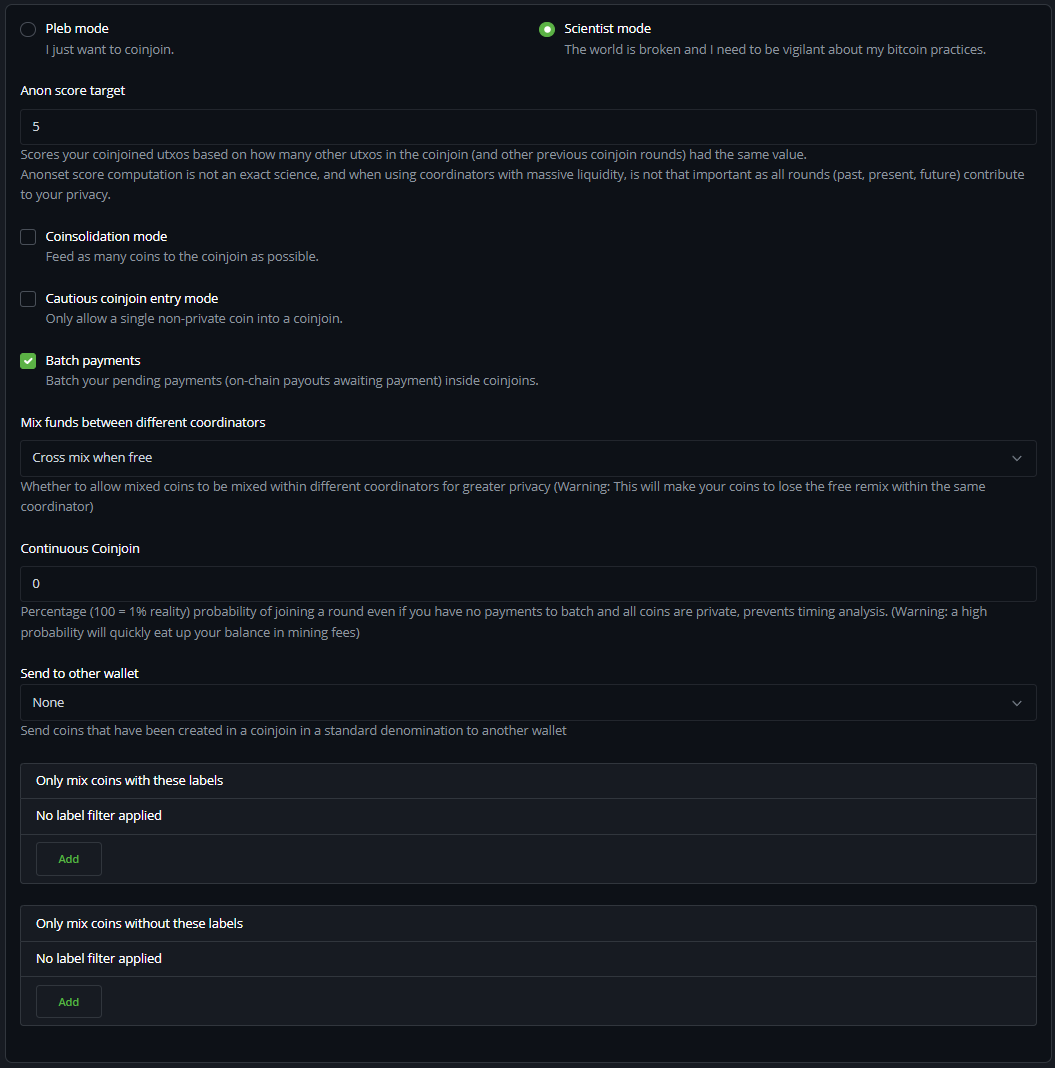Viewport: 1055px width, 1068px height.
Task: Select the Pleb mode radio button
Action: pyautogui.click(x=28, y=29)
